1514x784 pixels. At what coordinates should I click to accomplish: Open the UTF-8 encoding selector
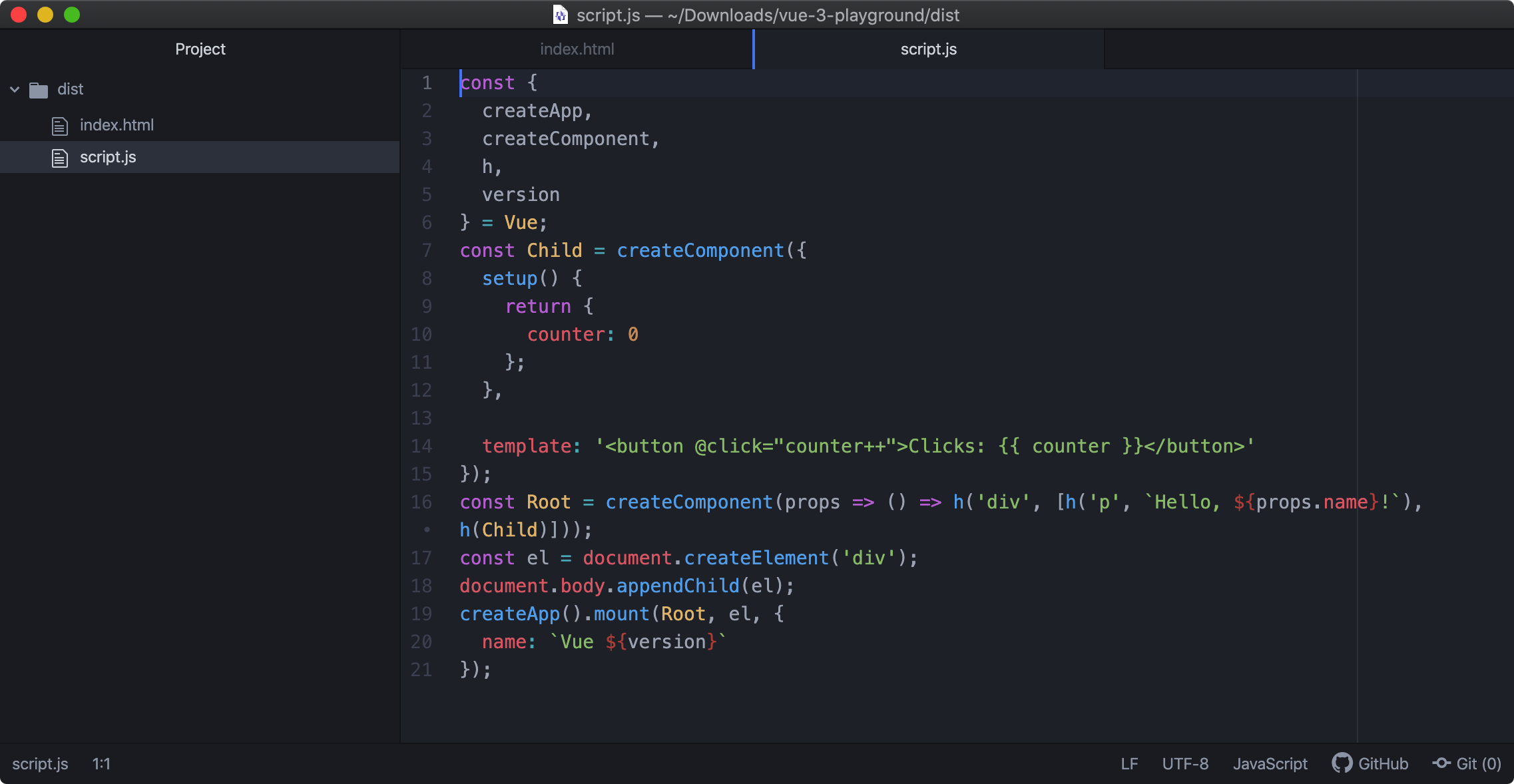(1185, 763)
